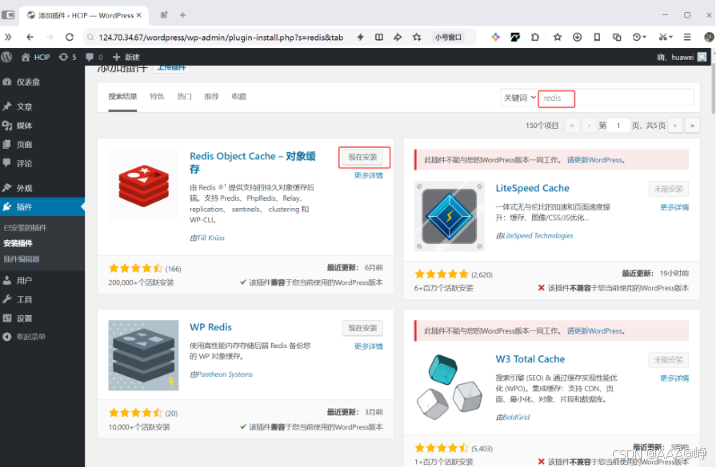716x467 pixels.
Task: Click the LiteSpeed Cache logo thumbnail
Action: coord(449,216)
